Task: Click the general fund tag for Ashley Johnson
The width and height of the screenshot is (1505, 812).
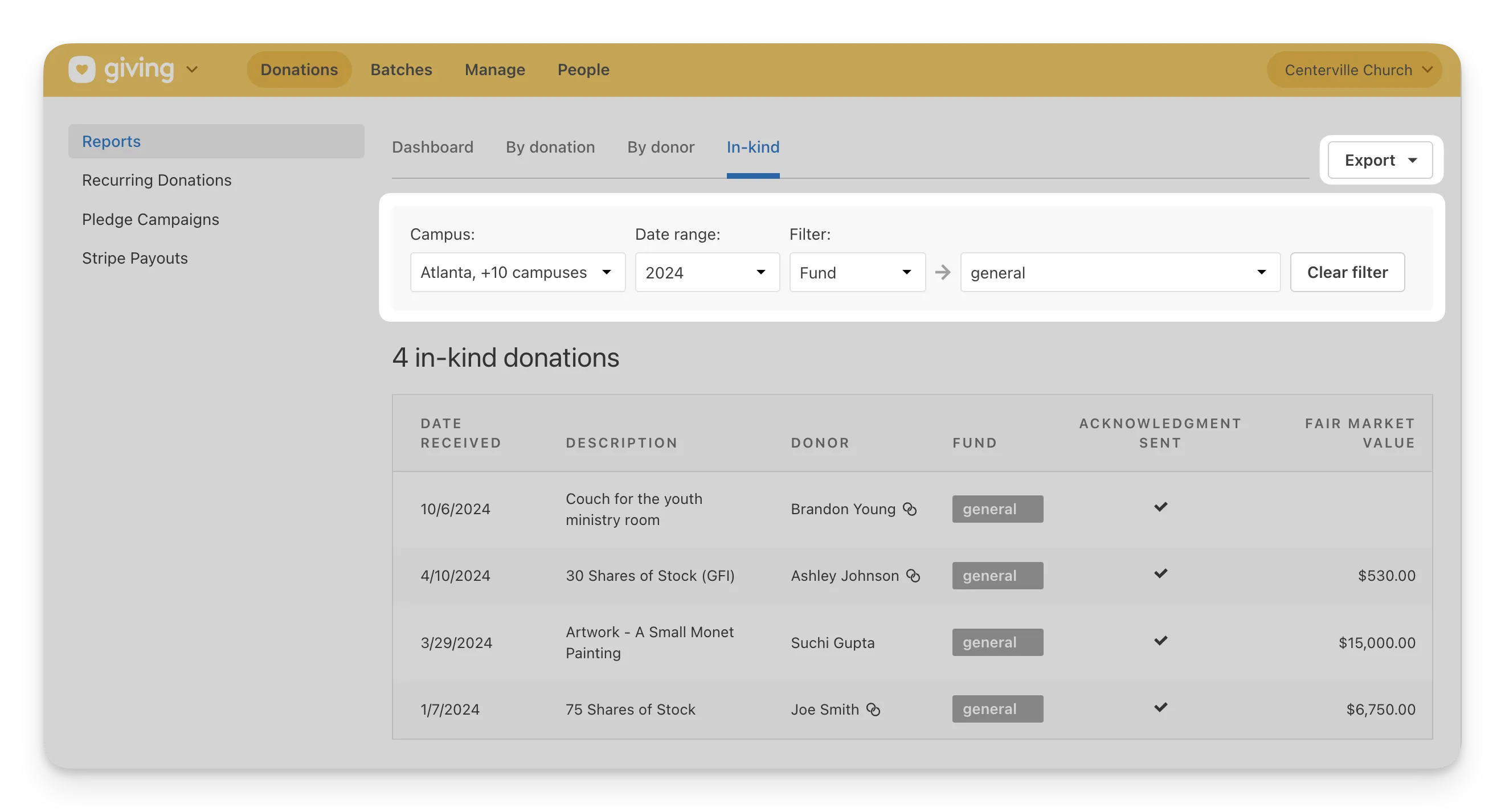Action: pos(997,576)
